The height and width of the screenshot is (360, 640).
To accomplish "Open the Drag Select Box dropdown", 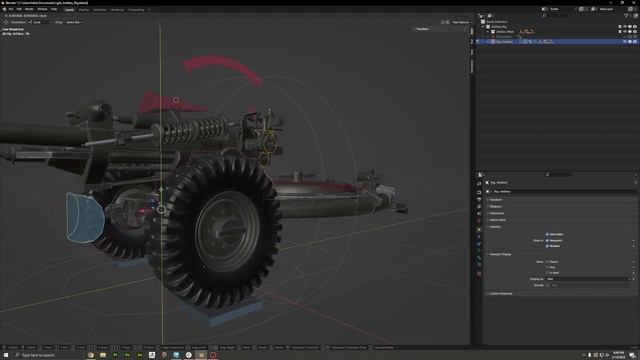I will click(74, 22).
